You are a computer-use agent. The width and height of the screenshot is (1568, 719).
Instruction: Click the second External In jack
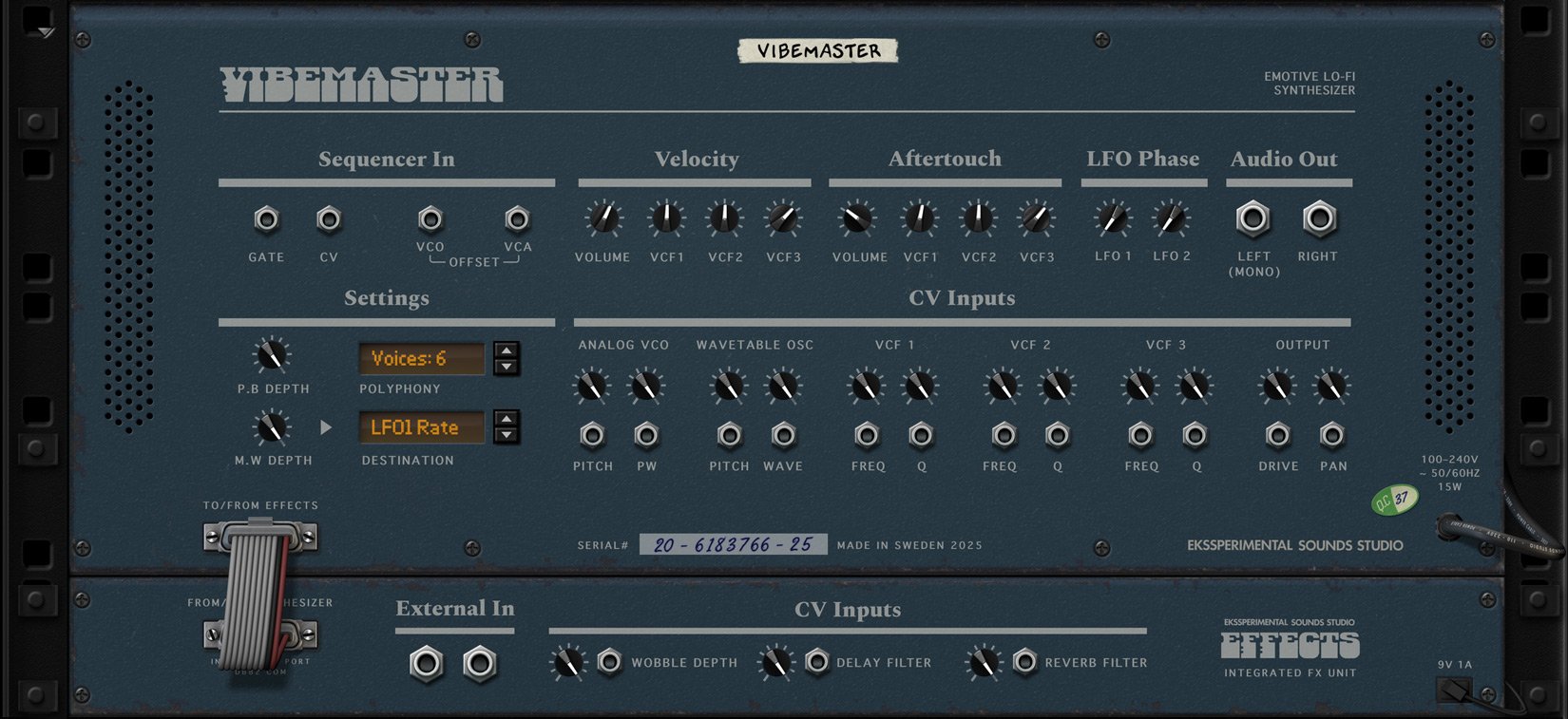480,664
